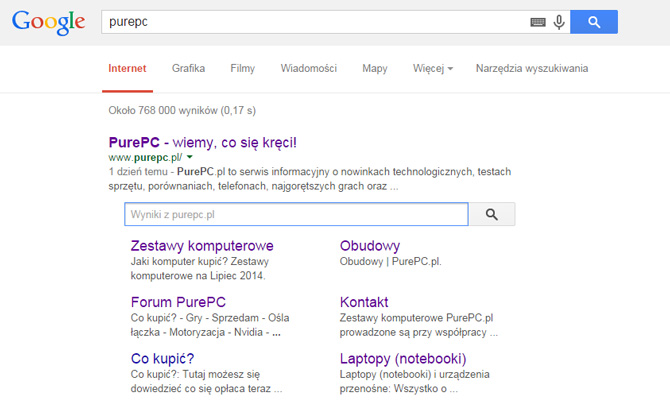Open Narzędzia wyszukiwania search tools
The height and width of the screenshot is (410, 670).
(x=532, y=68)
